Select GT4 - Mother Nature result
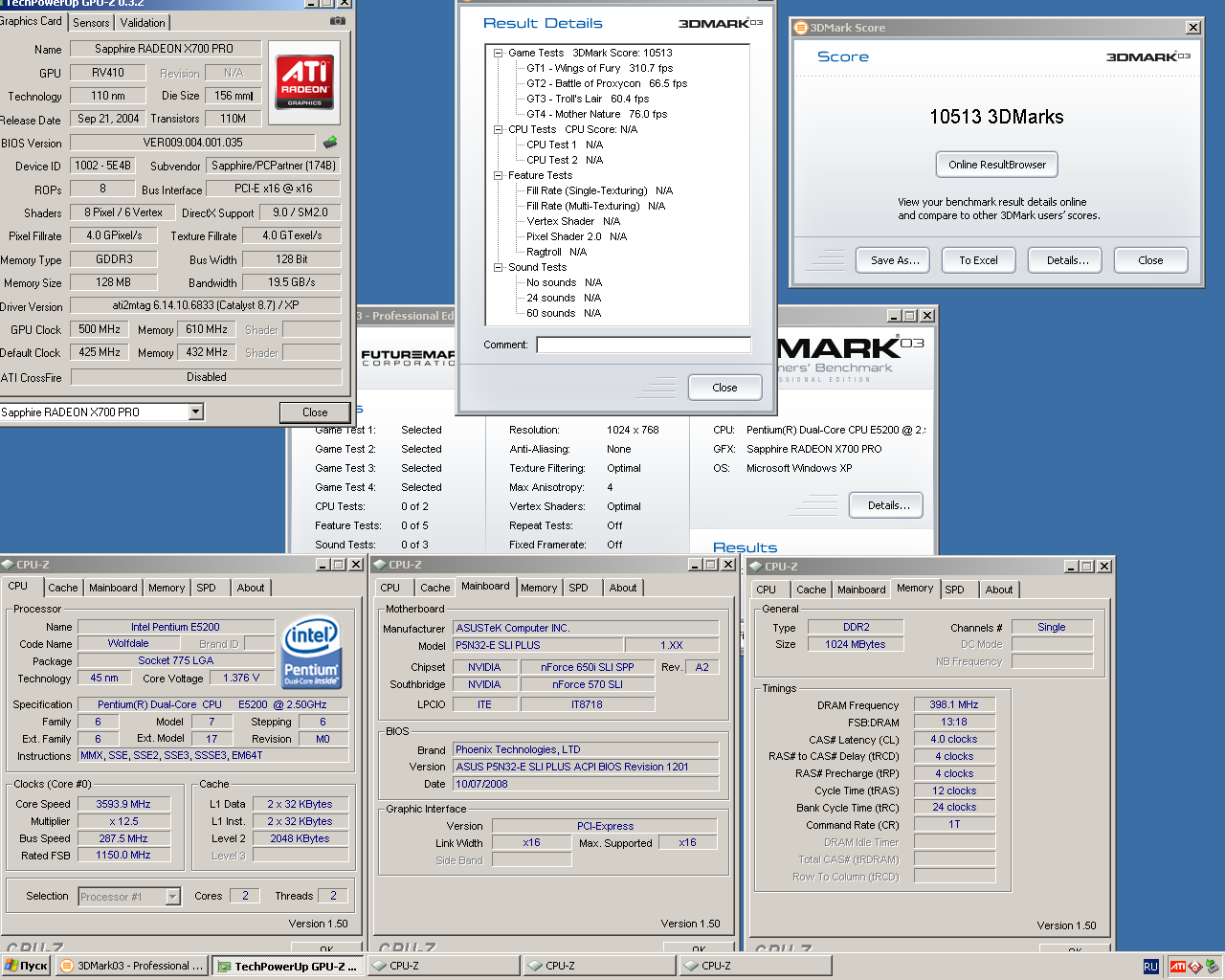 point(596,114)
